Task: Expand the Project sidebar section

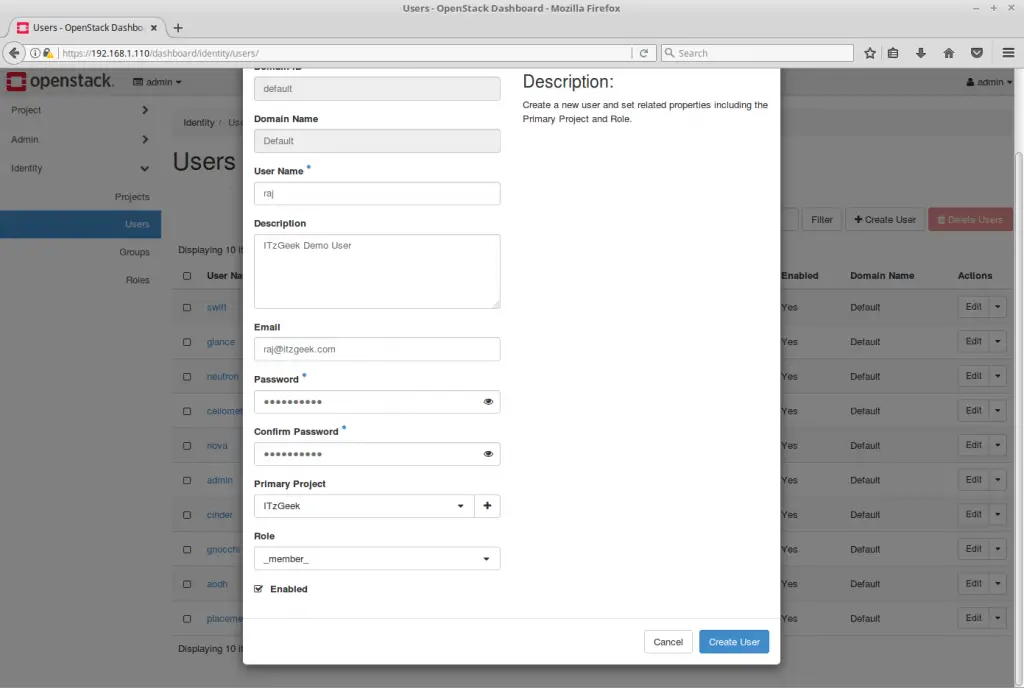Action: point(80,110)
